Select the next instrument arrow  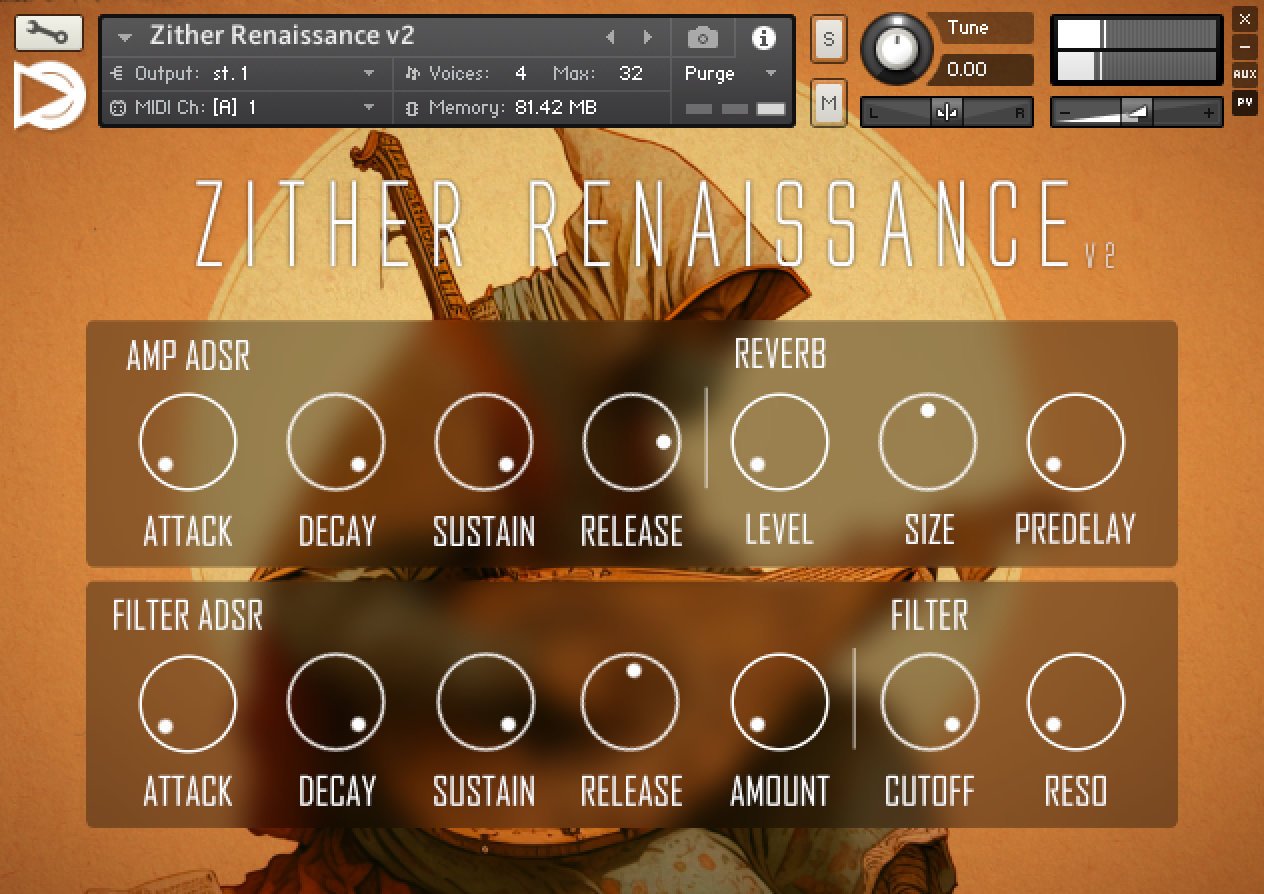tap(648, 38)
